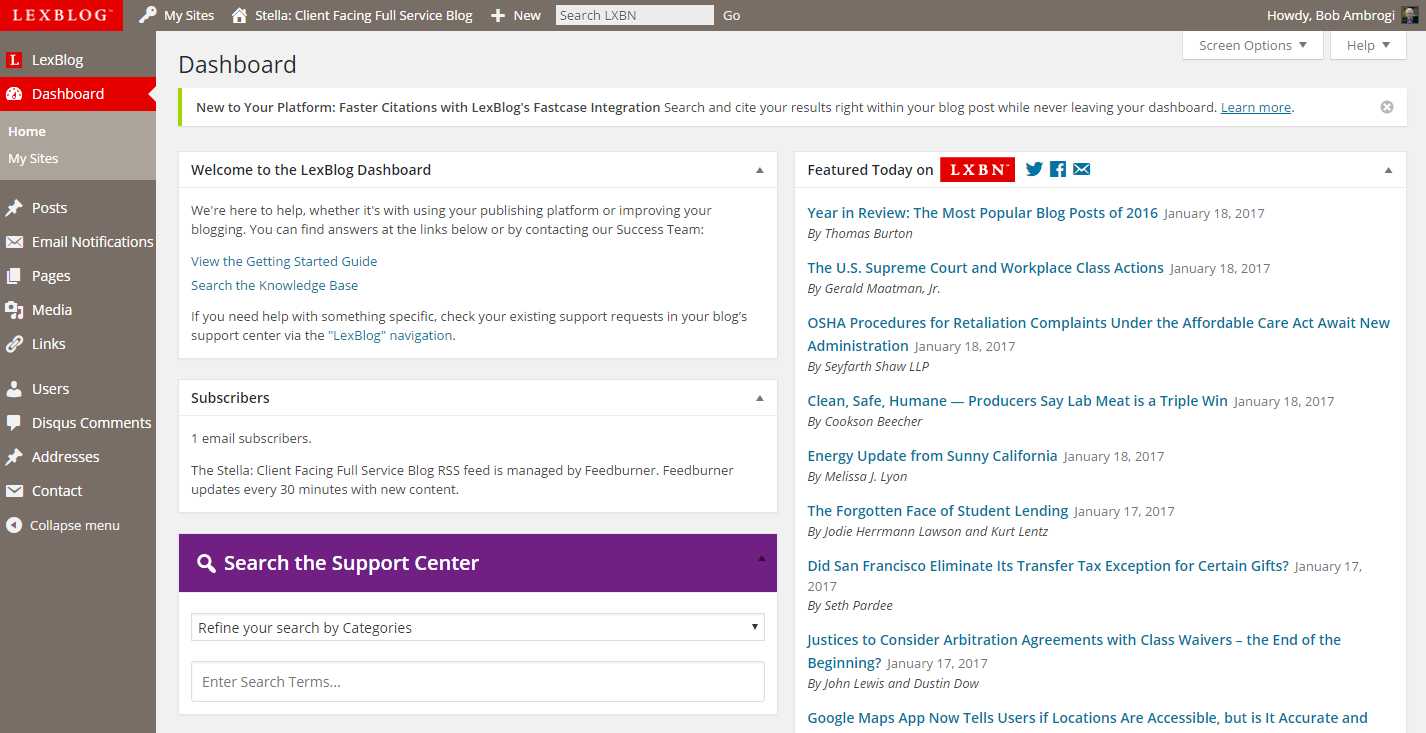Open The Forgotten Face of Student Lending
The height and width of the screenshot is (733, 1426).
pyautogui.click(x=938, y=511)
